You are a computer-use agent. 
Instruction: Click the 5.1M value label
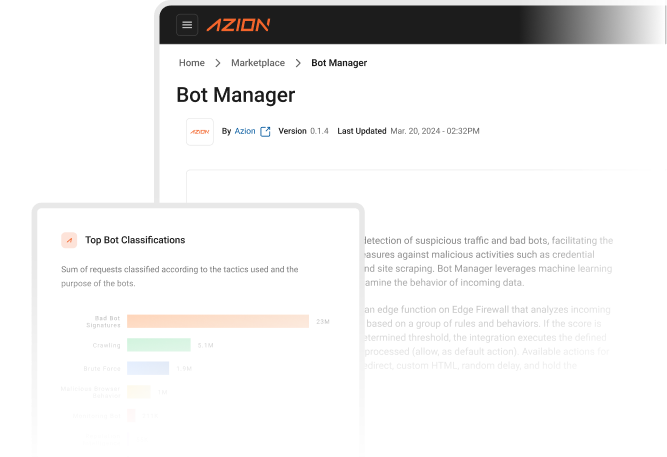(205, 345)
